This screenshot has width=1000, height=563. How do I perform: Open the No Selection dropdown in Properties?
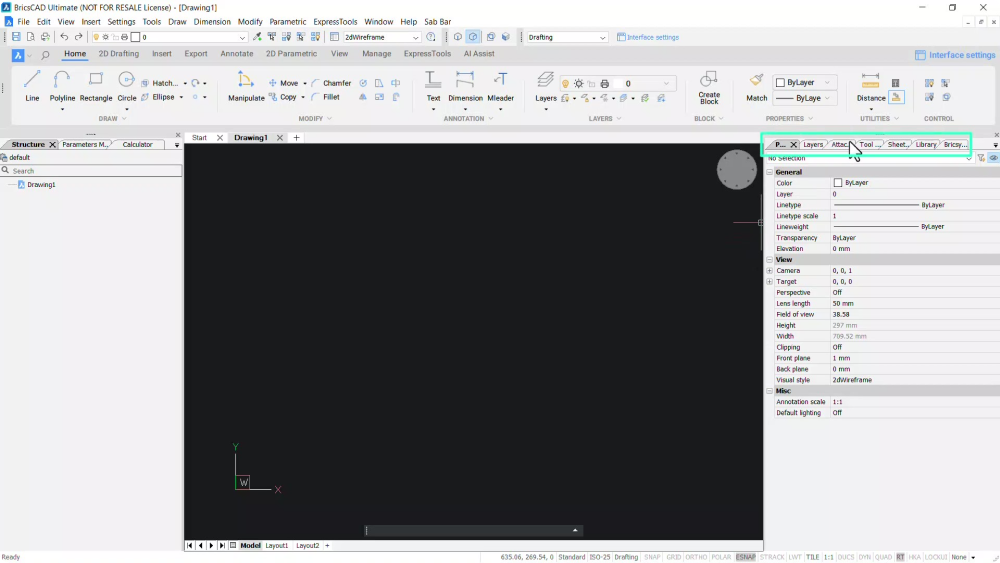coord(869,158)
